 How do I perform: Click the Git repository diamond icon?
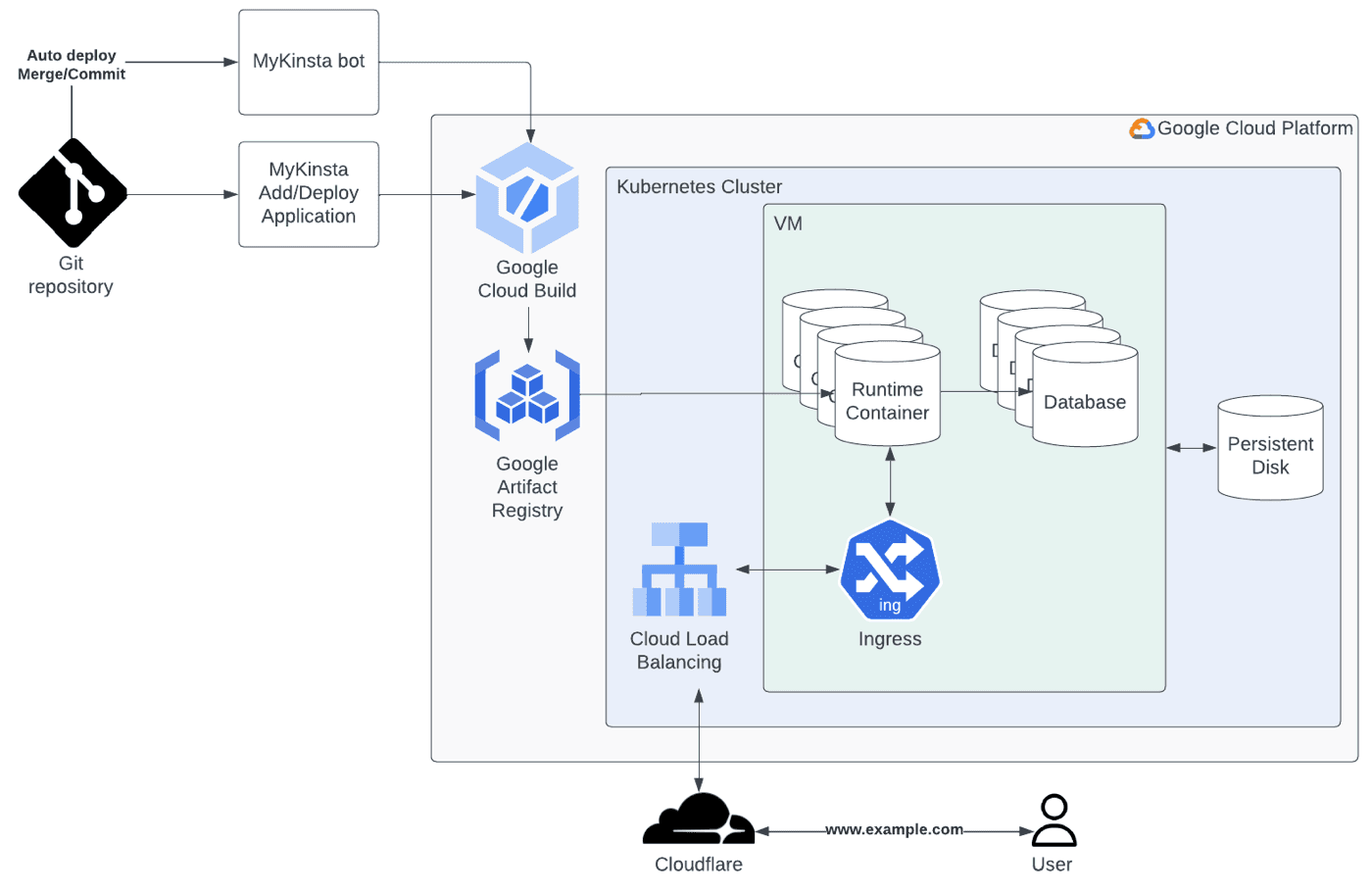pyautogui.click(x=73, y=193)
